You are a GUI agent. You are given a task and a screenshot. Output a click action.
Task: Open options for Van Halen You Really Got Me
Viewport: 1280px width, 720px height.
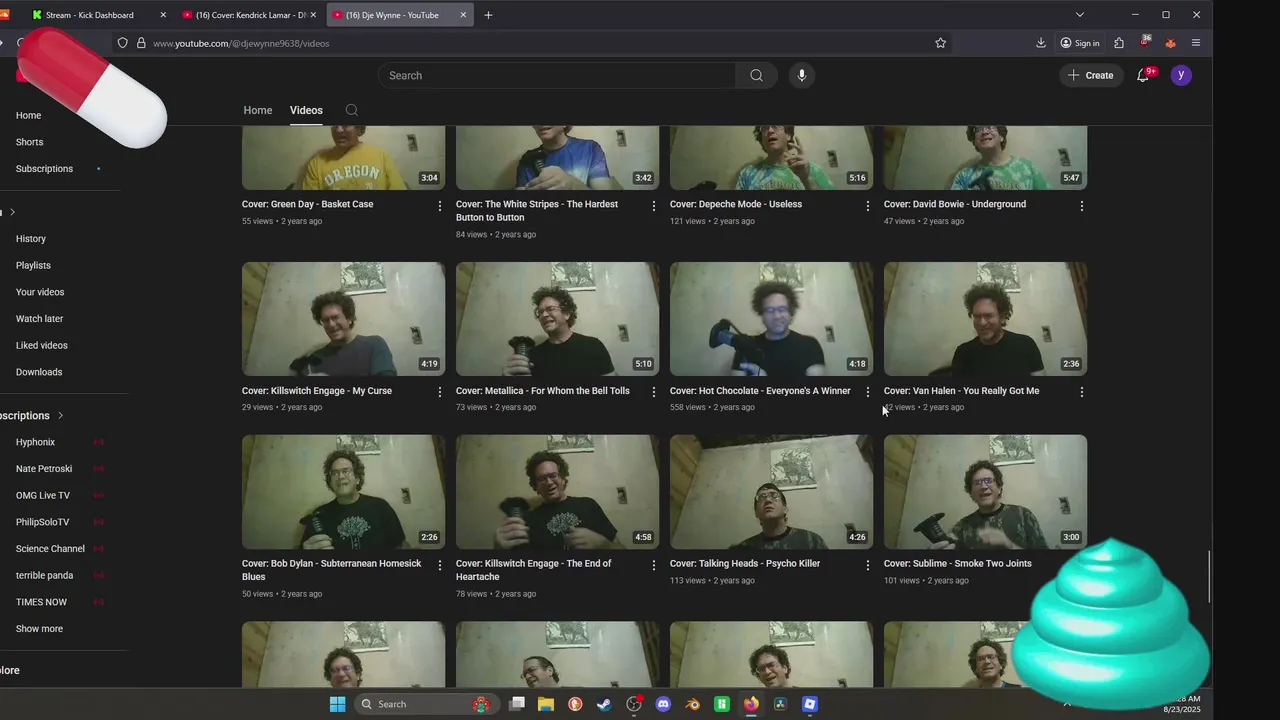(1081, 392)
